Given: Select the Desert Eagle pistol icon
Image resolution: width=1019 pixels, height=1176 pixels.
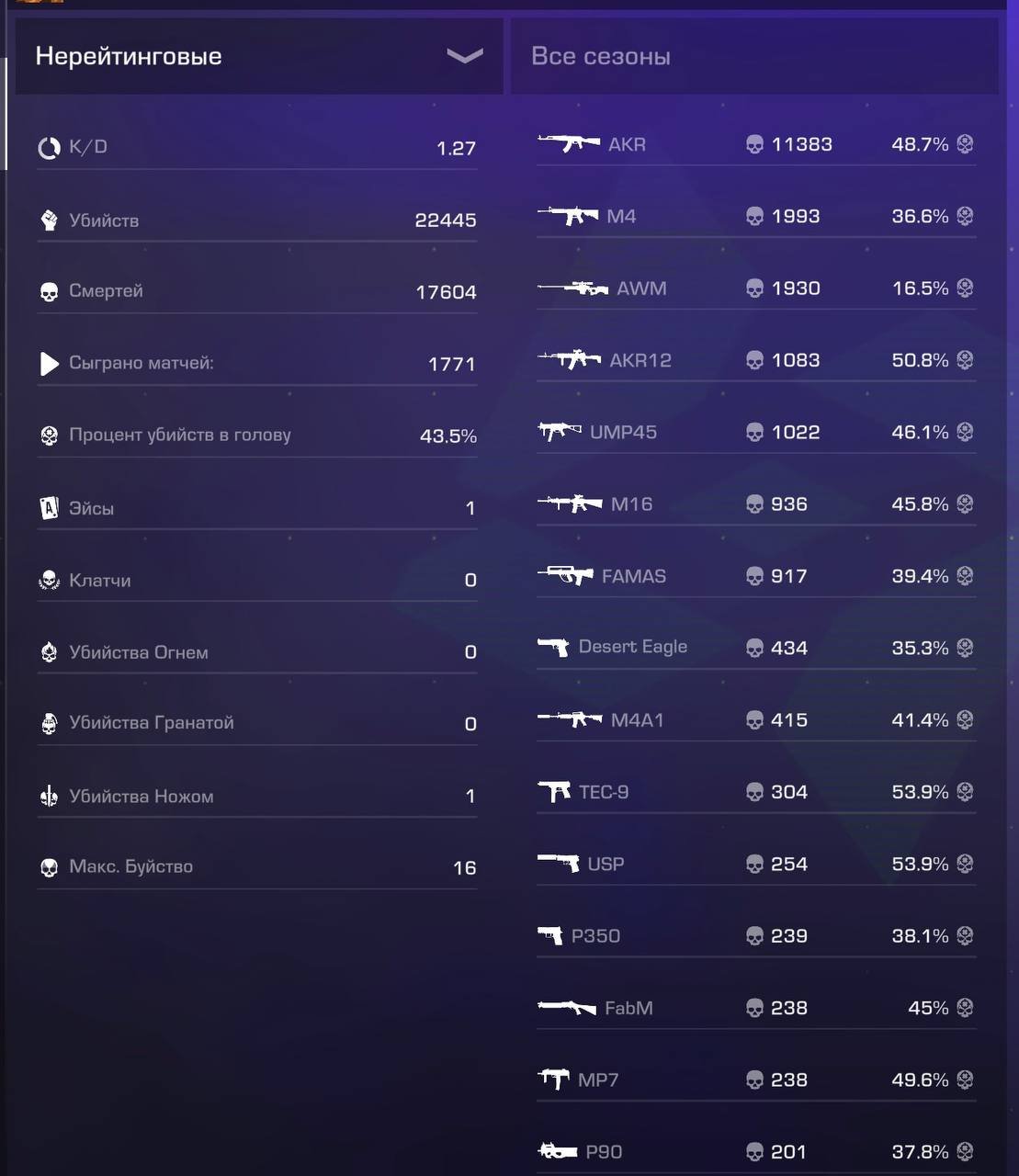Looking at the screenshot, I should coord(554,647).
